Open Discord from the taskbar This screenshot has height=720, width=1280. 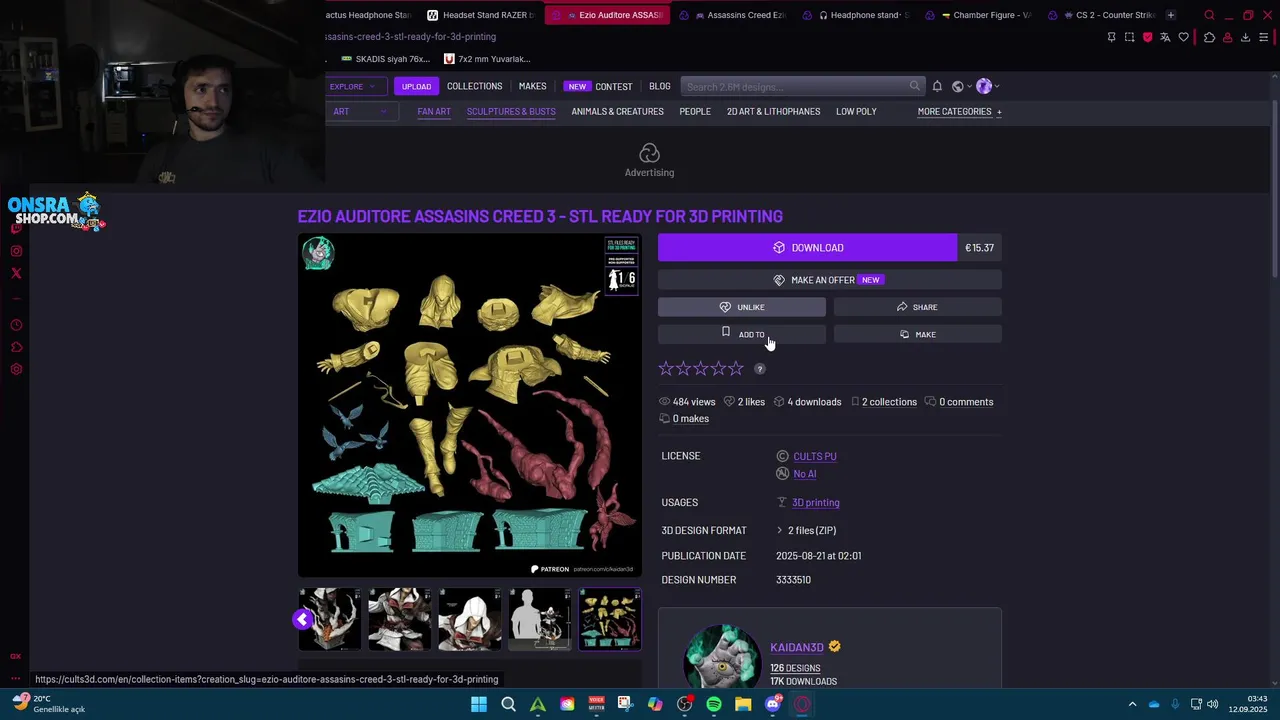click(x=773, y=704)
